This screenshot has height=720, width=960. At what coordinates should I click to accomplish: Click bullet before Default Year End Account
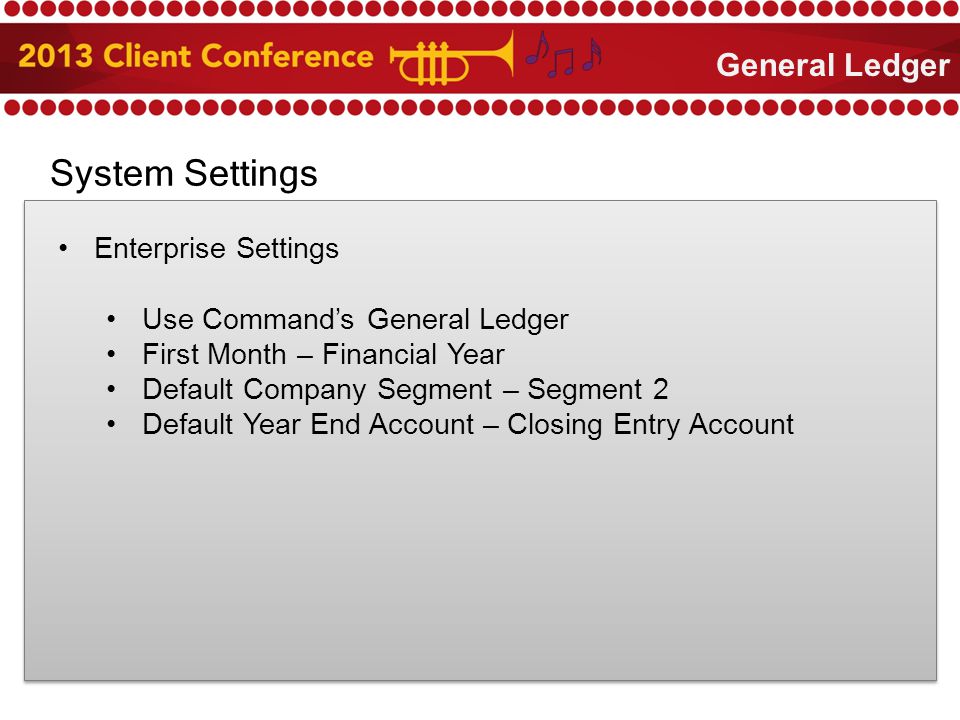coord(111,424)
